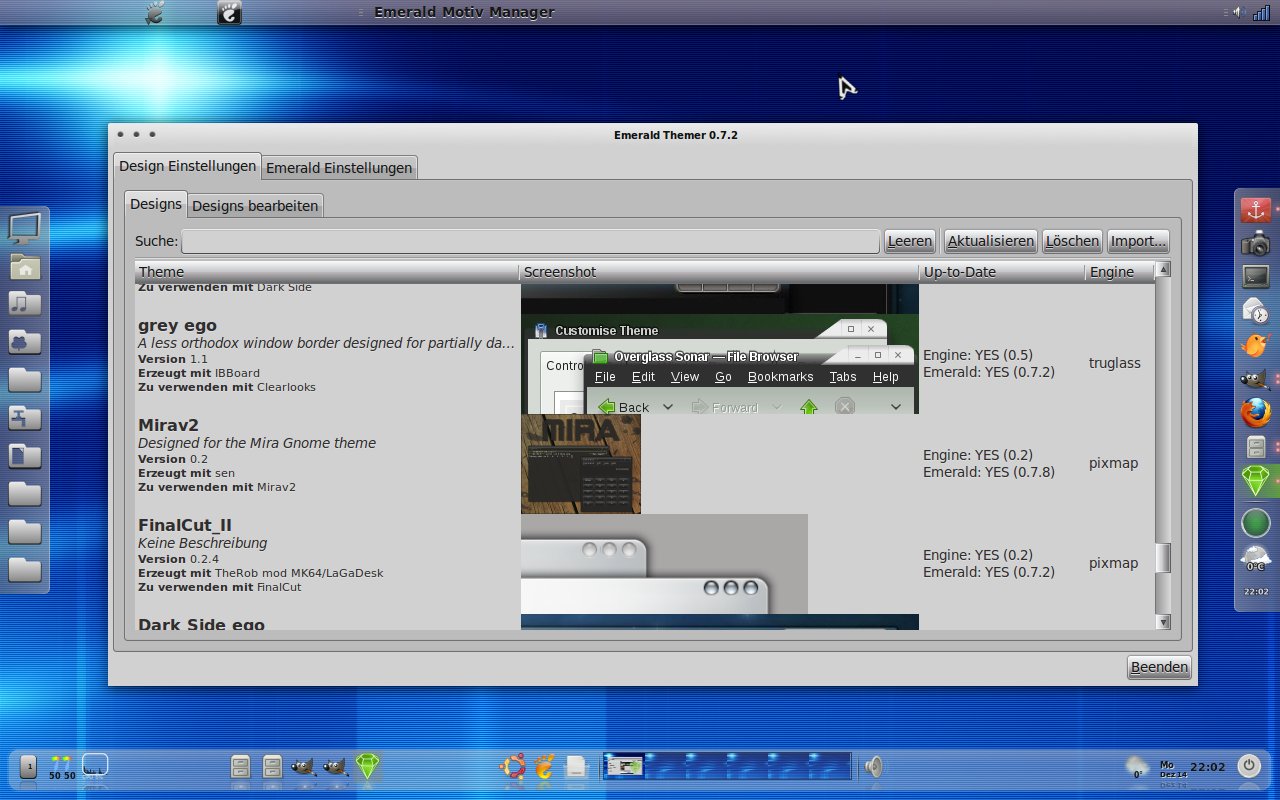
Task: Click the first GIMP entry in bottom taskbar
Action: tap(304, 767)
